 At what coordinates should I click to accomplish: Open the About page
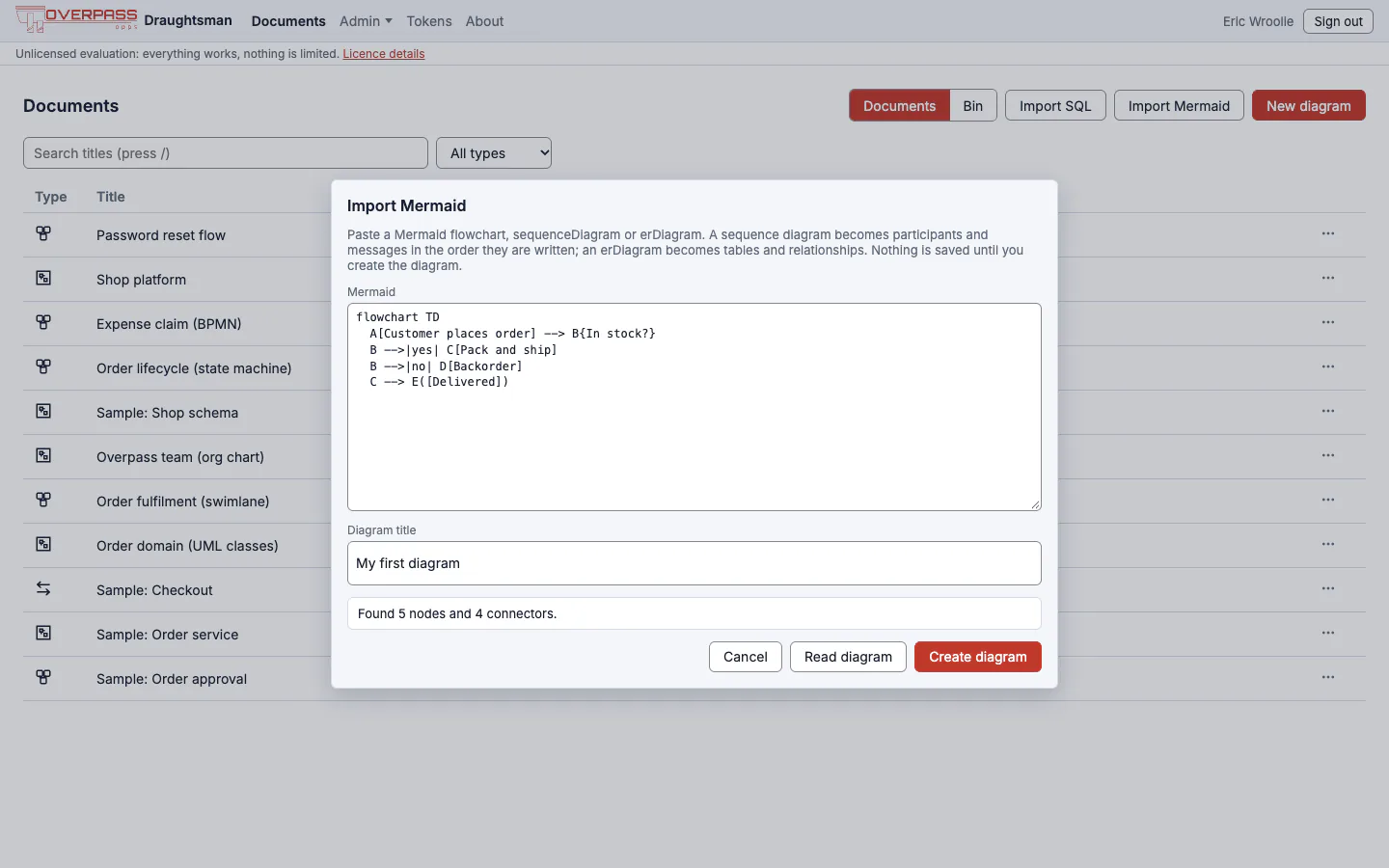coord(484,21)
